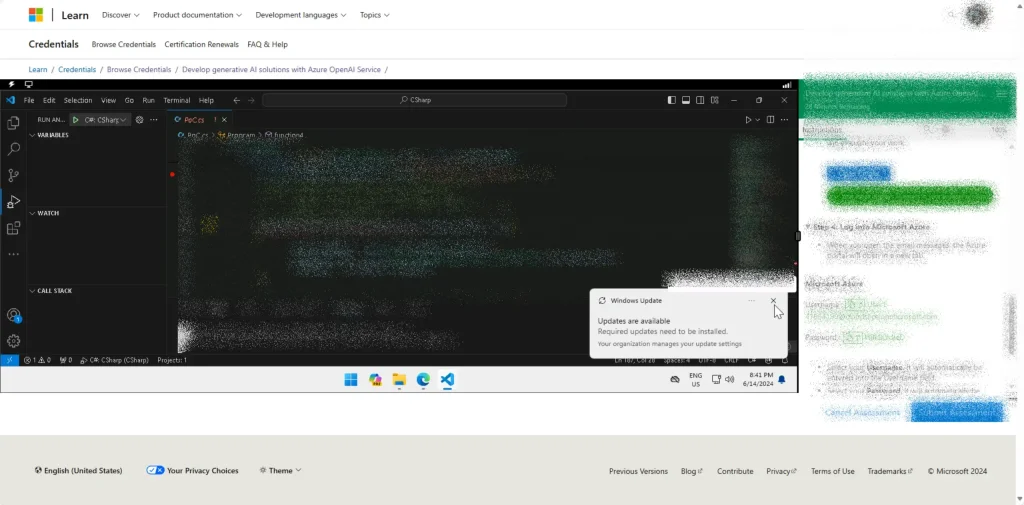Screen dimensions: 1024x505
Task: Open the View menu in VS Code
Action: point(108,101)
